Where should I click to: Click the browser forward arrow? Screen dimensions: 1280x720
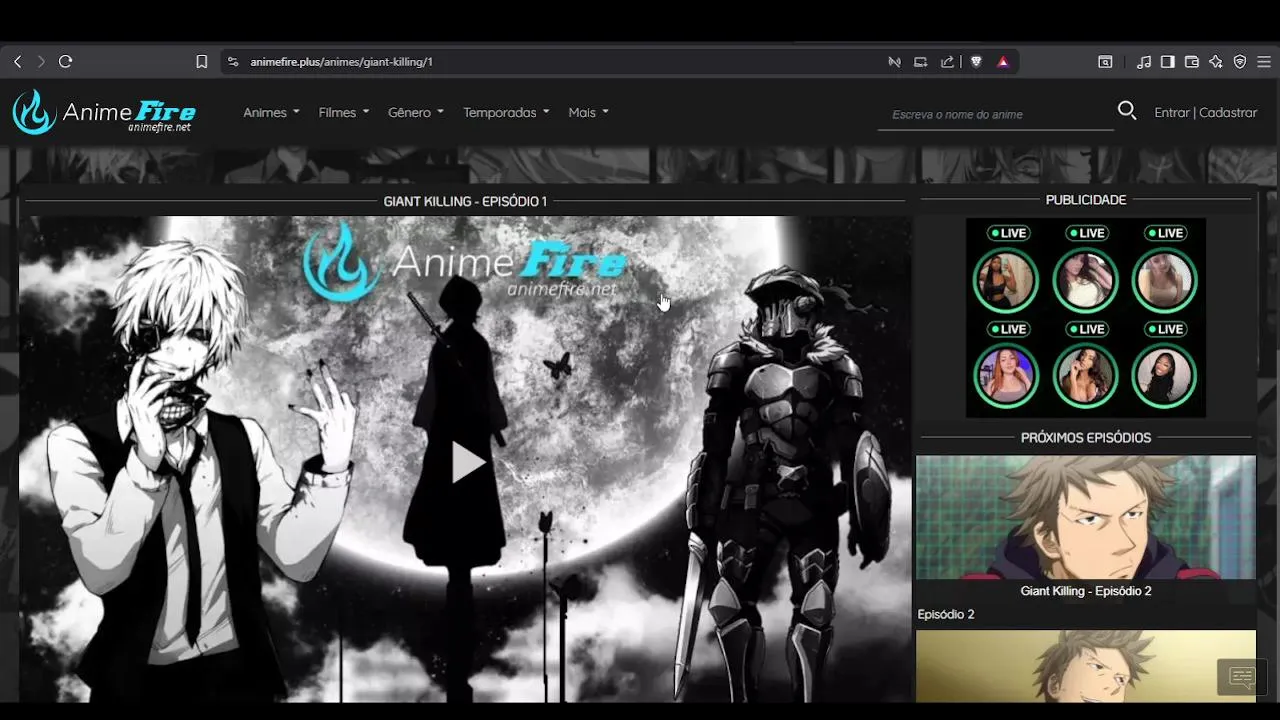[41, 62]
